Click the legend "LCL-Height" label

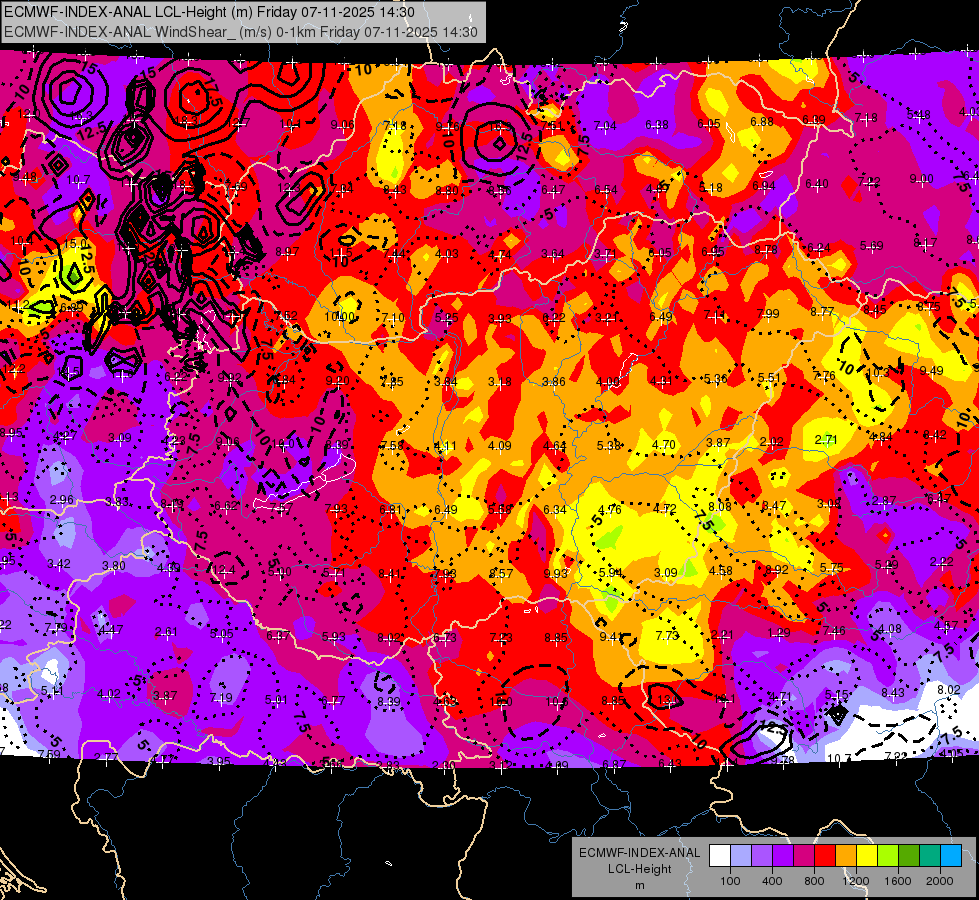(x=639, y=869)
